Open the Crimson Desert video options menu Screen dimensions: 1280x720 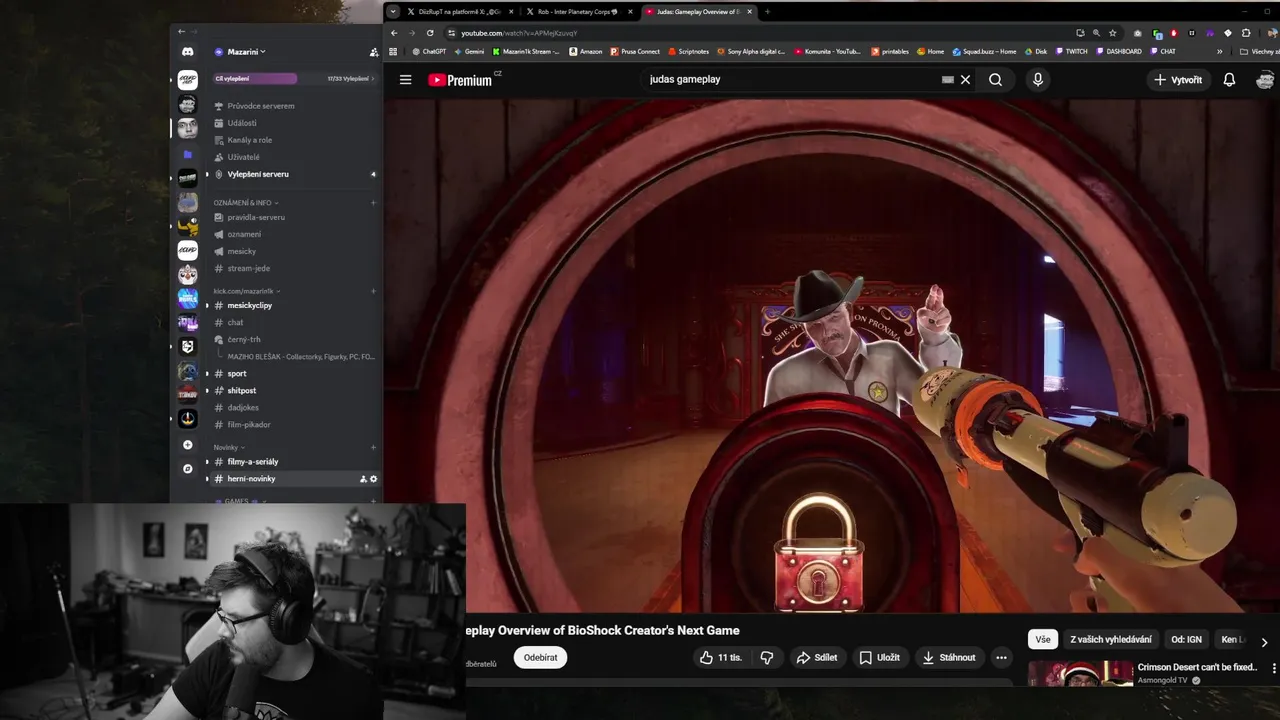click(1273, 668)
